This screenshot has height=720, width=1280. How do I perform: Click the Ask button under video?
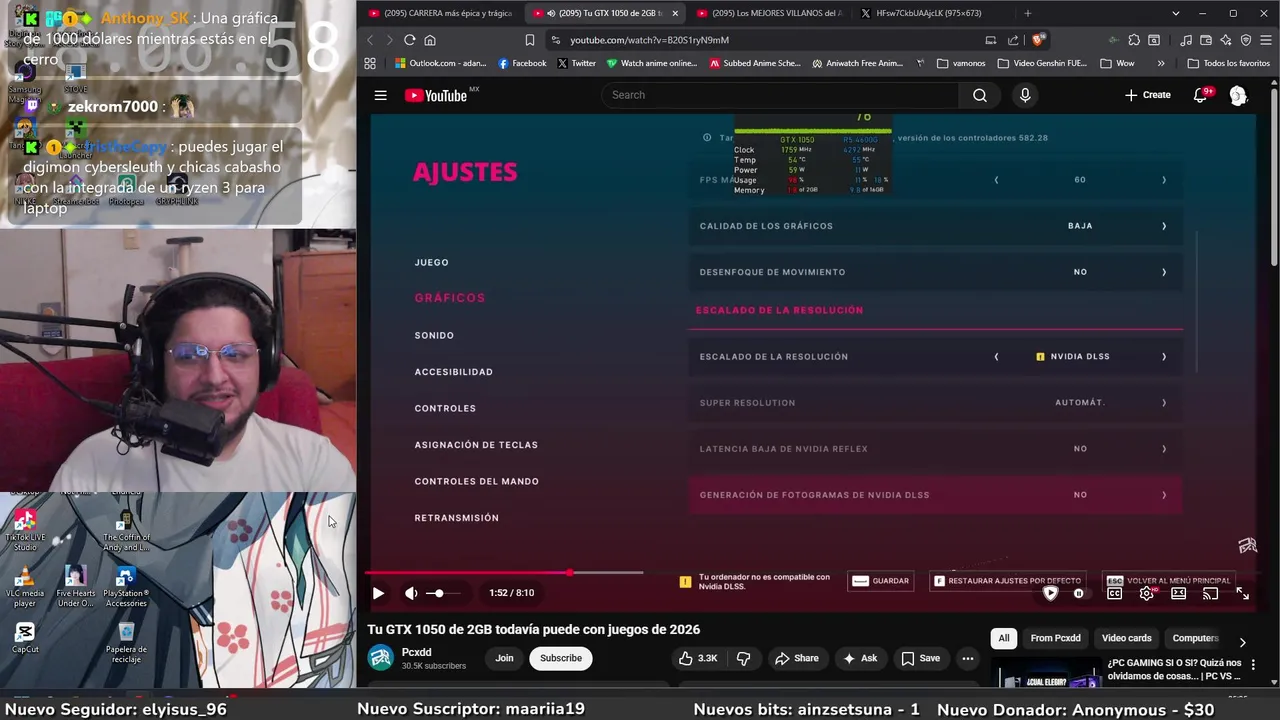[860, 658]
